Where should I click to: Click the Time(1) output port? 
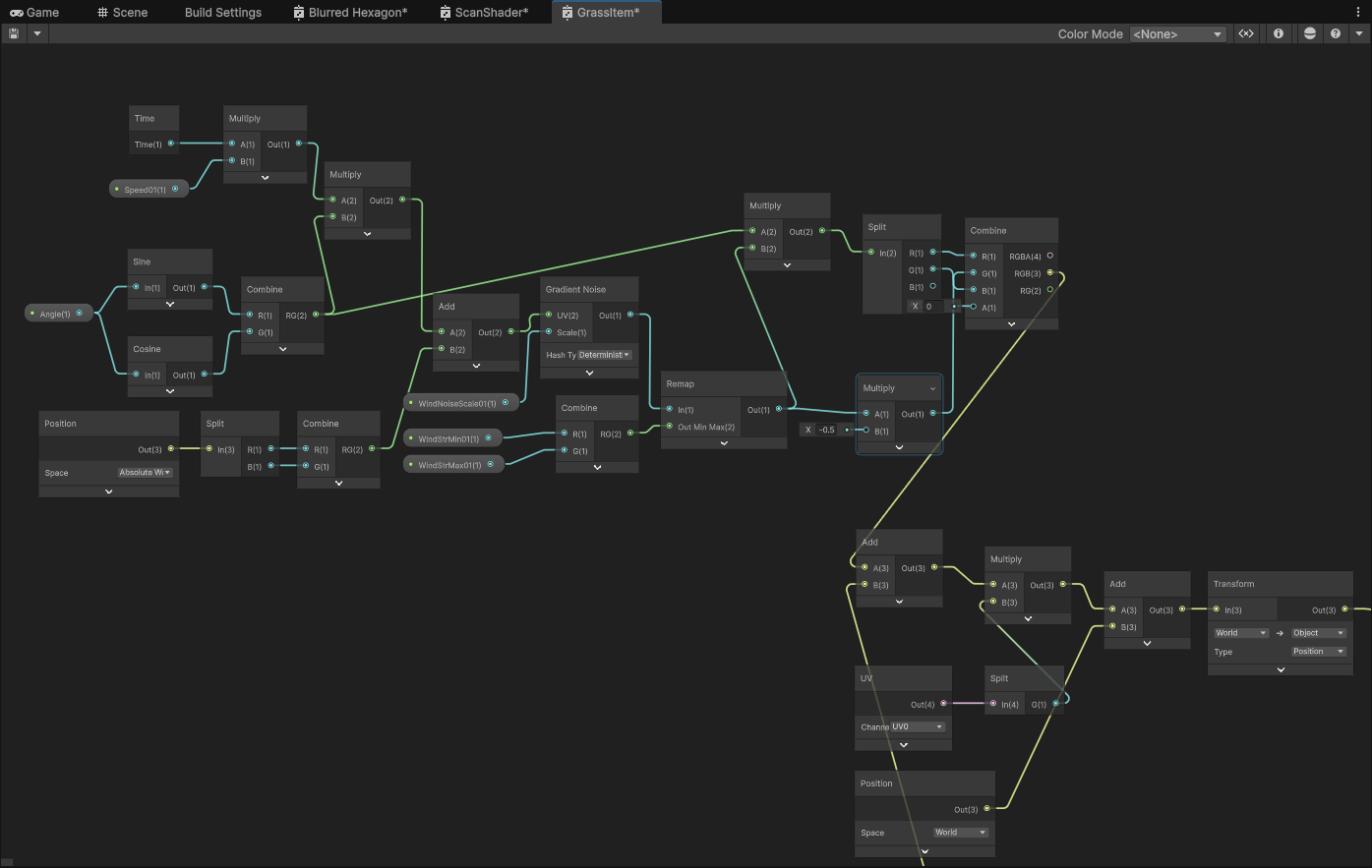click(171, 144)
